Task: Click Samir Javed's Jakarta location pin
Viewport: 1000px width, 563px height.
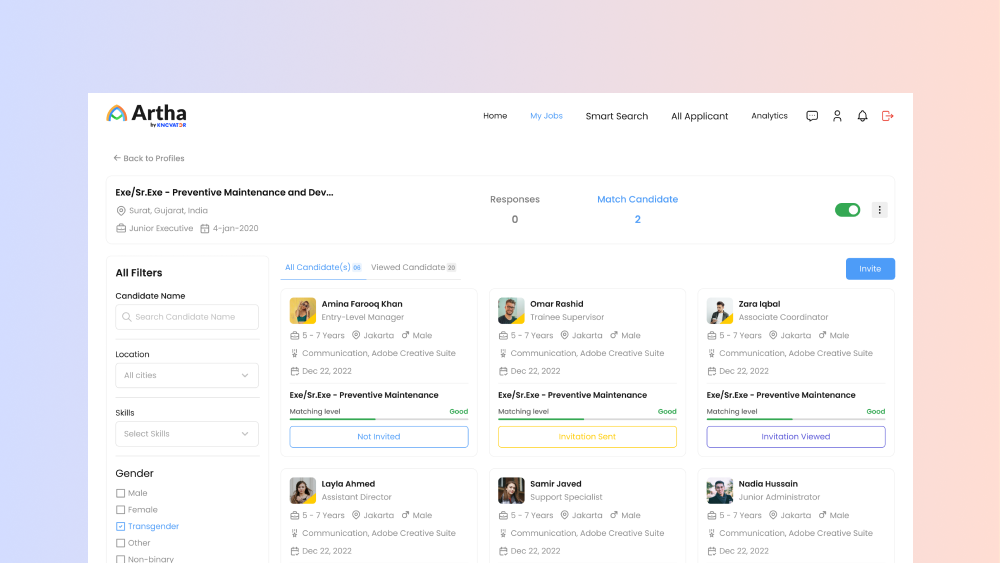Action: click(x=564, y=515)
